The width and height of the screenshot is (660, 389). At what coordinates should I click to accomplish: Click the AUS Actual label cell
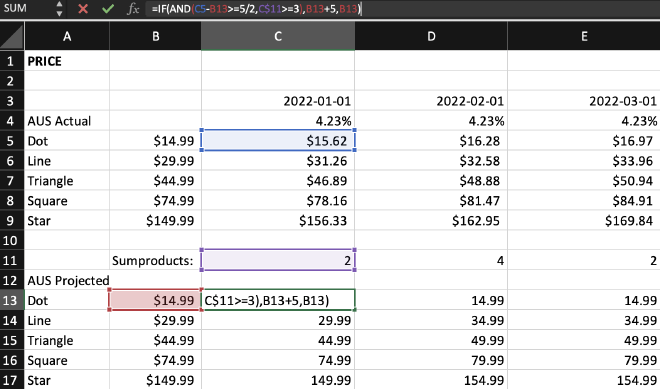click(67, 121)
